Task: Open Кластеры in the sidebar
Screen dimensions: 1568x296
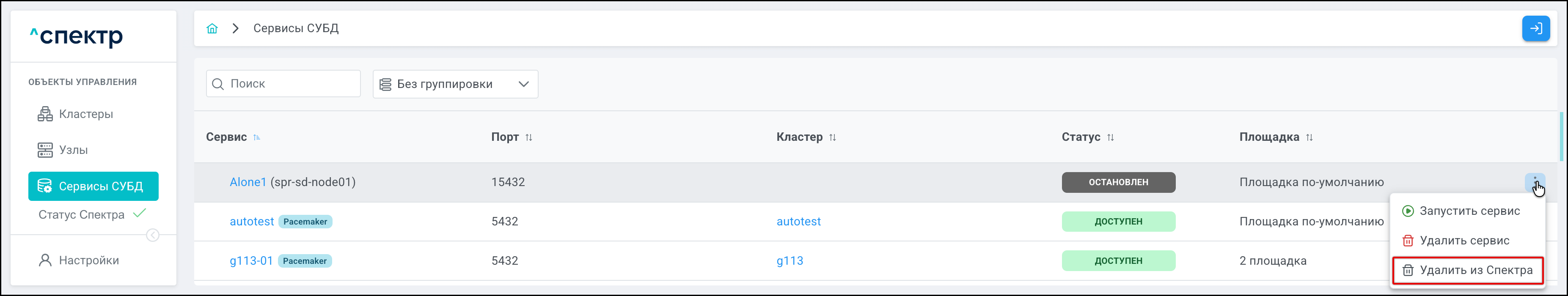Action: pyautogui.click(x=86, y=114)
